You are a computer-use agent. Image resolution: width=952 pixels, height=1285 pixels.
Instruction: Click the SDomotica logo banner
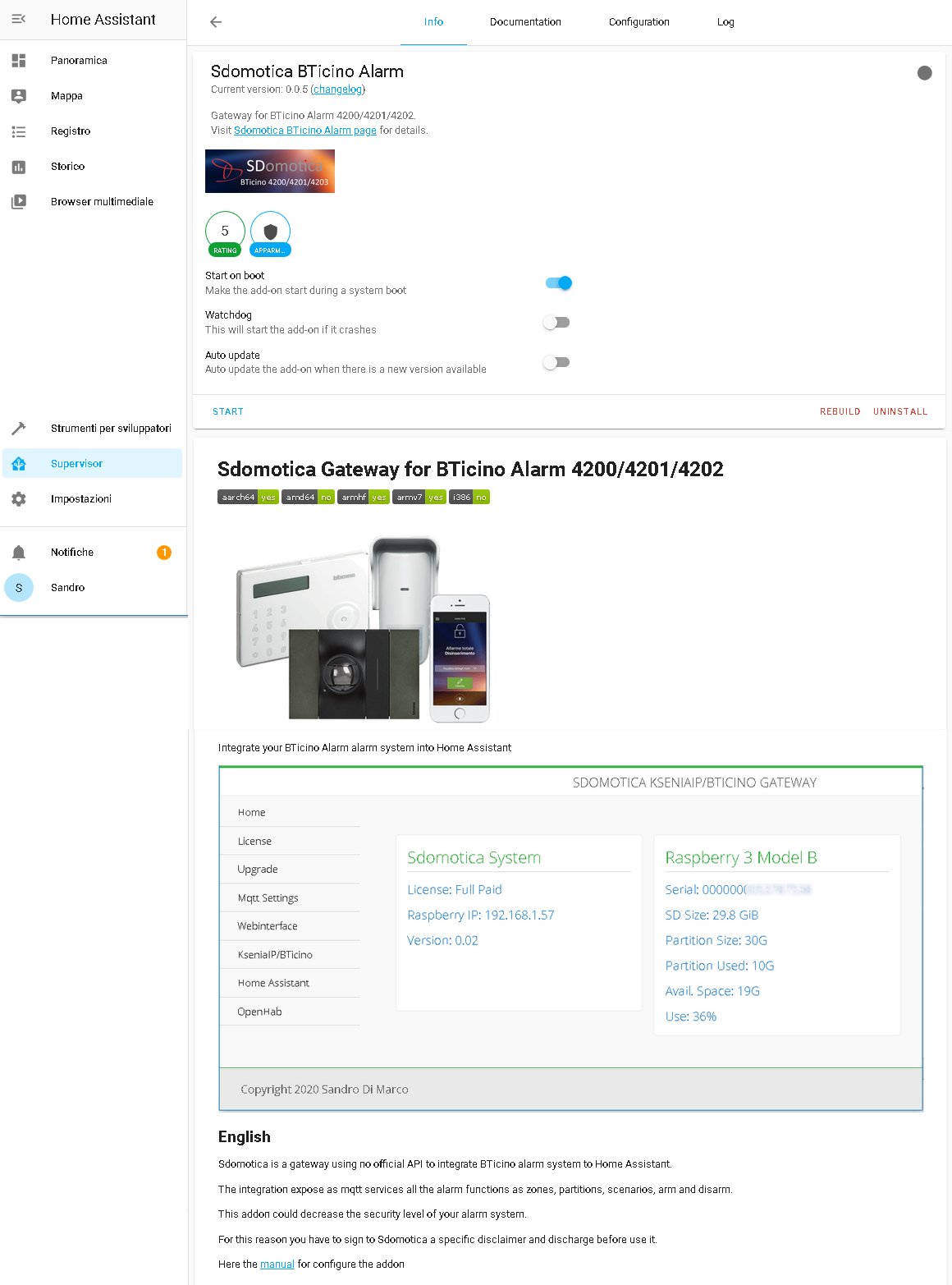click(270, 171)
